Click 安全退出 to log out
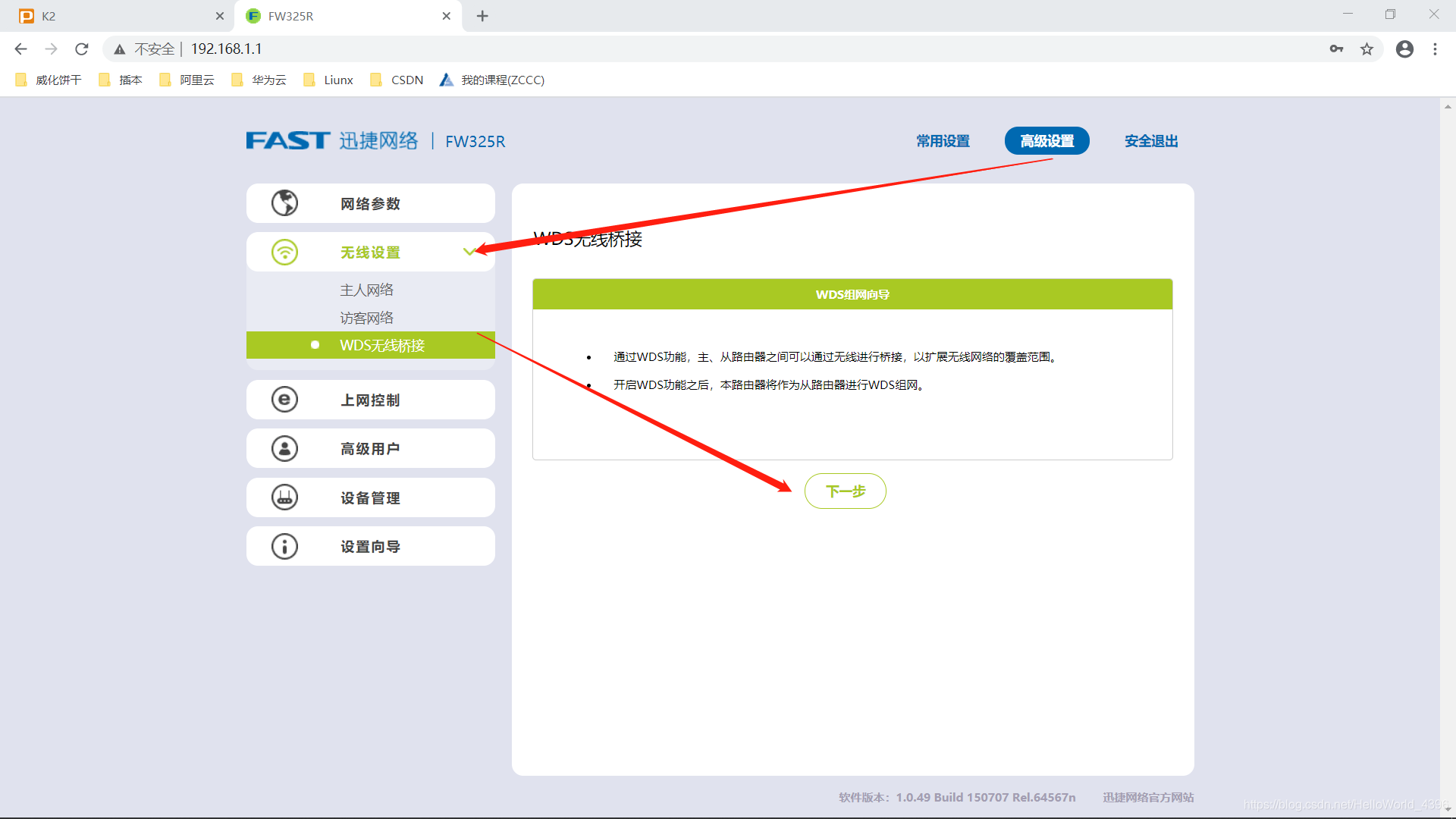Viewport: 1456px width, 819px height. [x=1150, y=141]
